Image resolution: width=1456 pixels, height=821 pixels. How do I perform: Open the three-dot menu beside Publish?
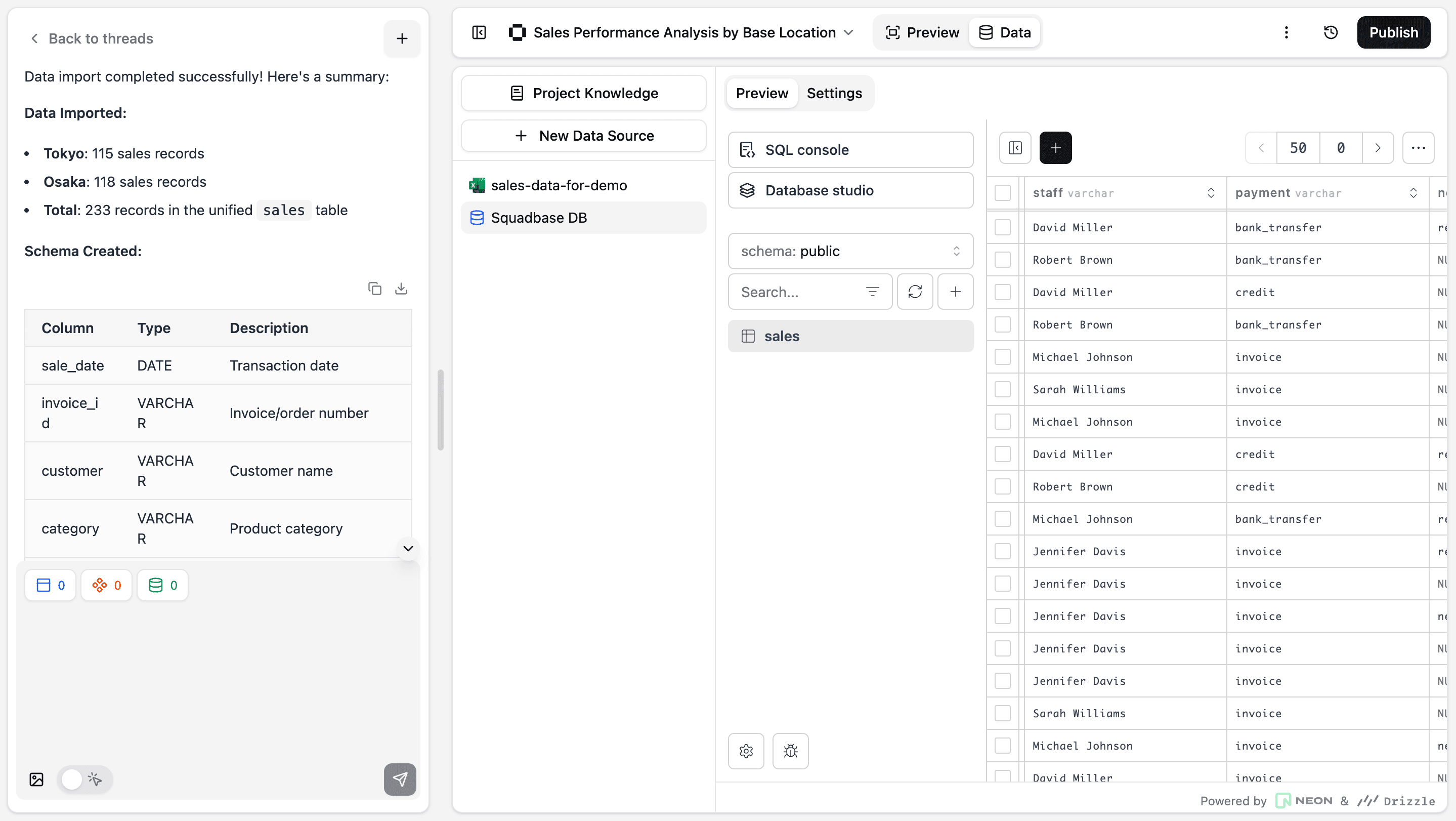click(x=1287, y=32)
